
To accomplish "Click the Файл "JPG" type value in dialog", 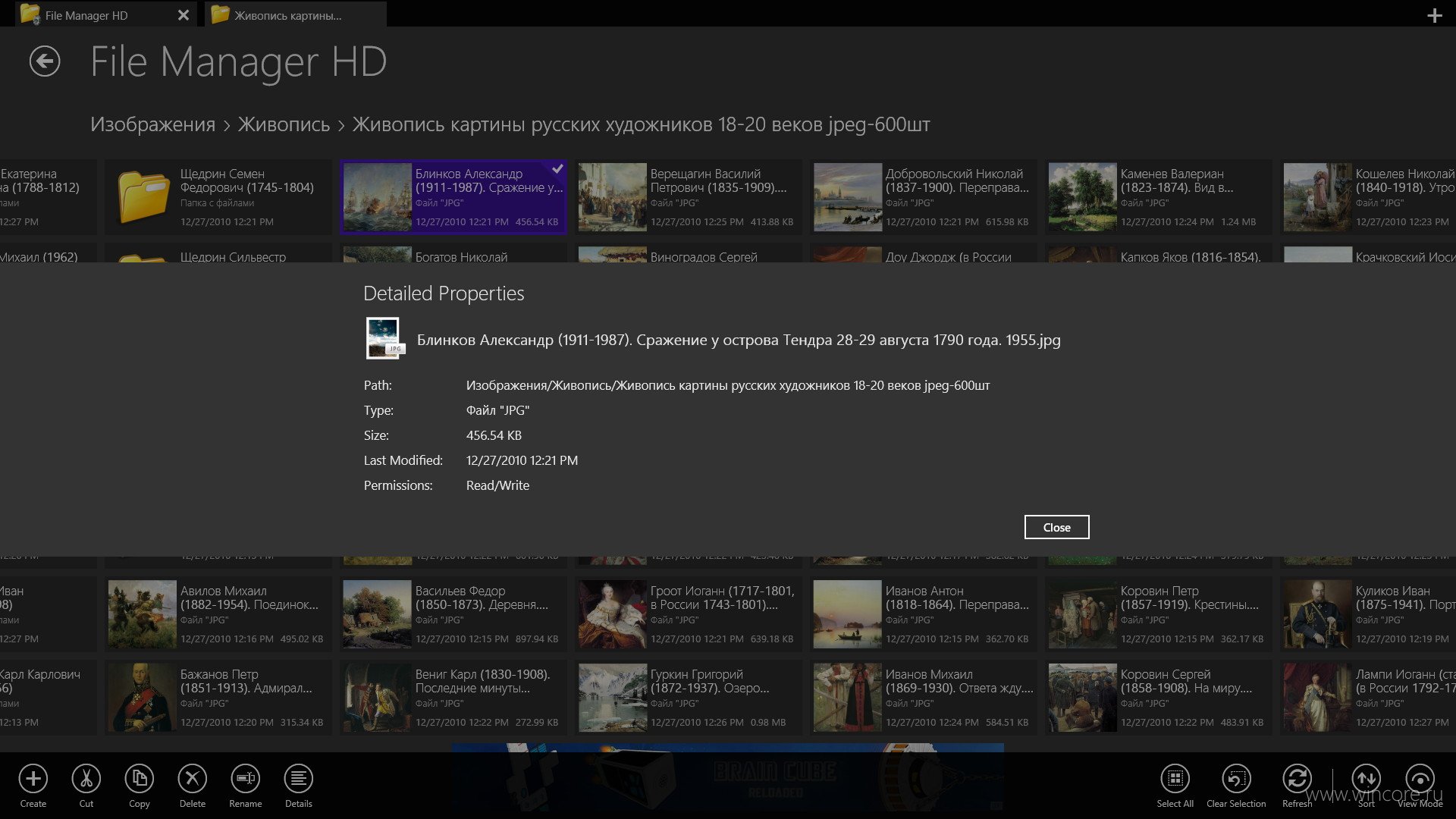I will 497,410.
